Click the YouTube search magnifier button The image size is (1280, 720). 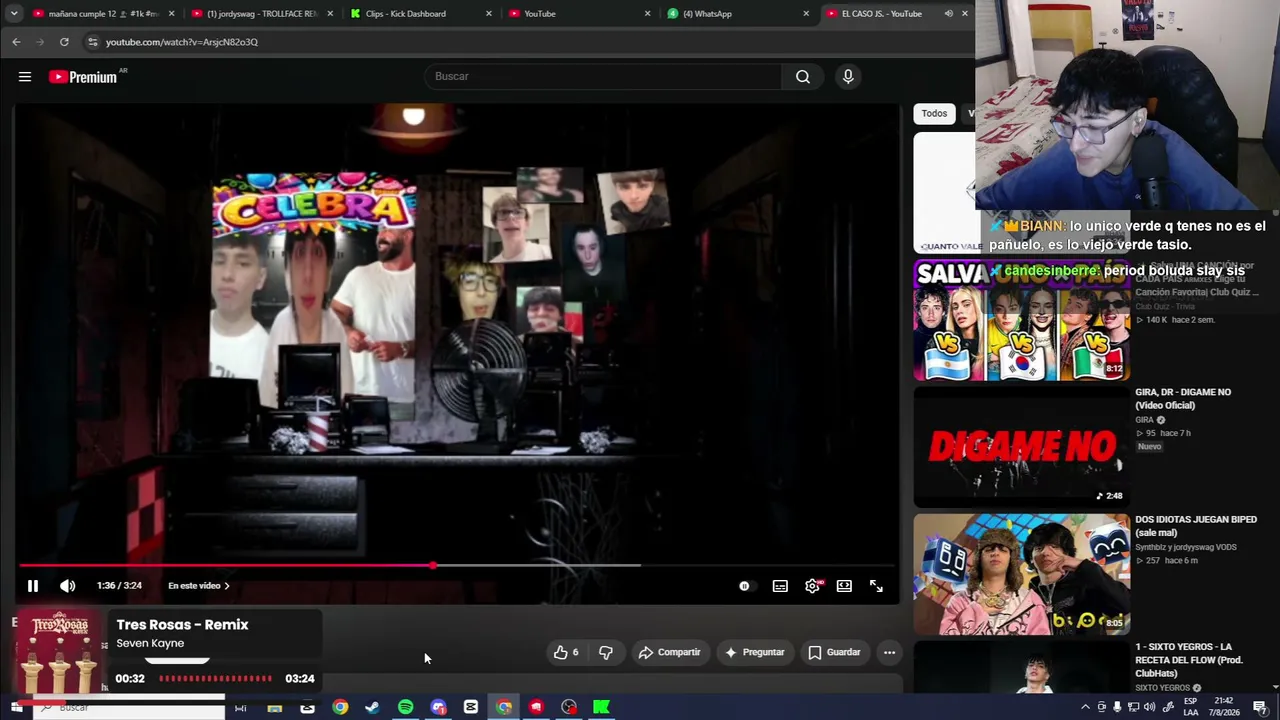pyautogui.click(x=803, y=76)
